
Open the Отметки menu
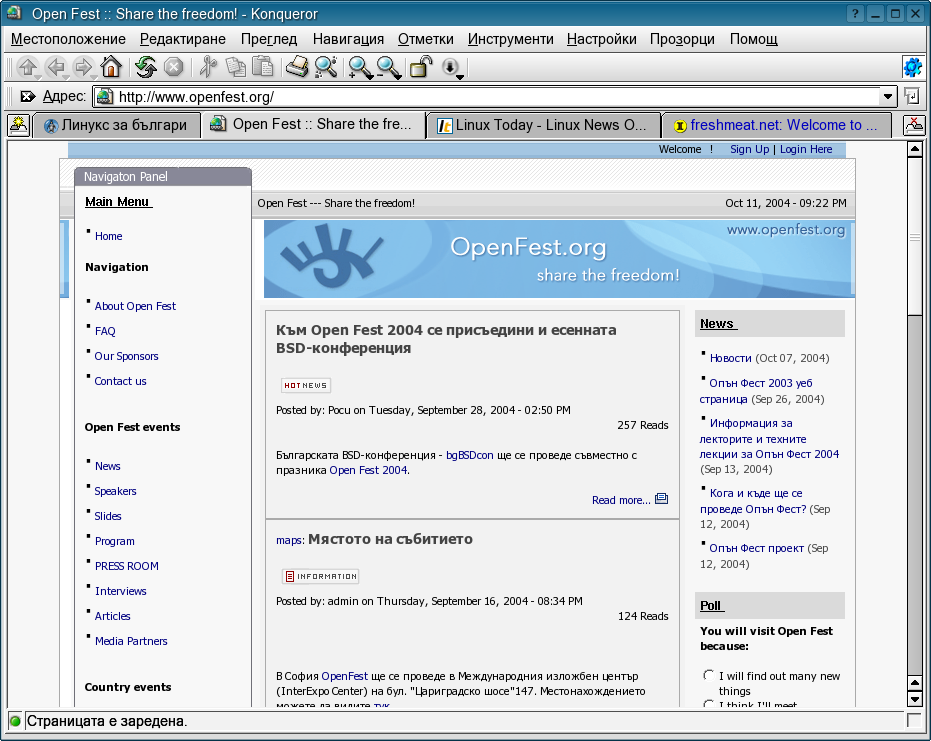(x=425, y=39)
